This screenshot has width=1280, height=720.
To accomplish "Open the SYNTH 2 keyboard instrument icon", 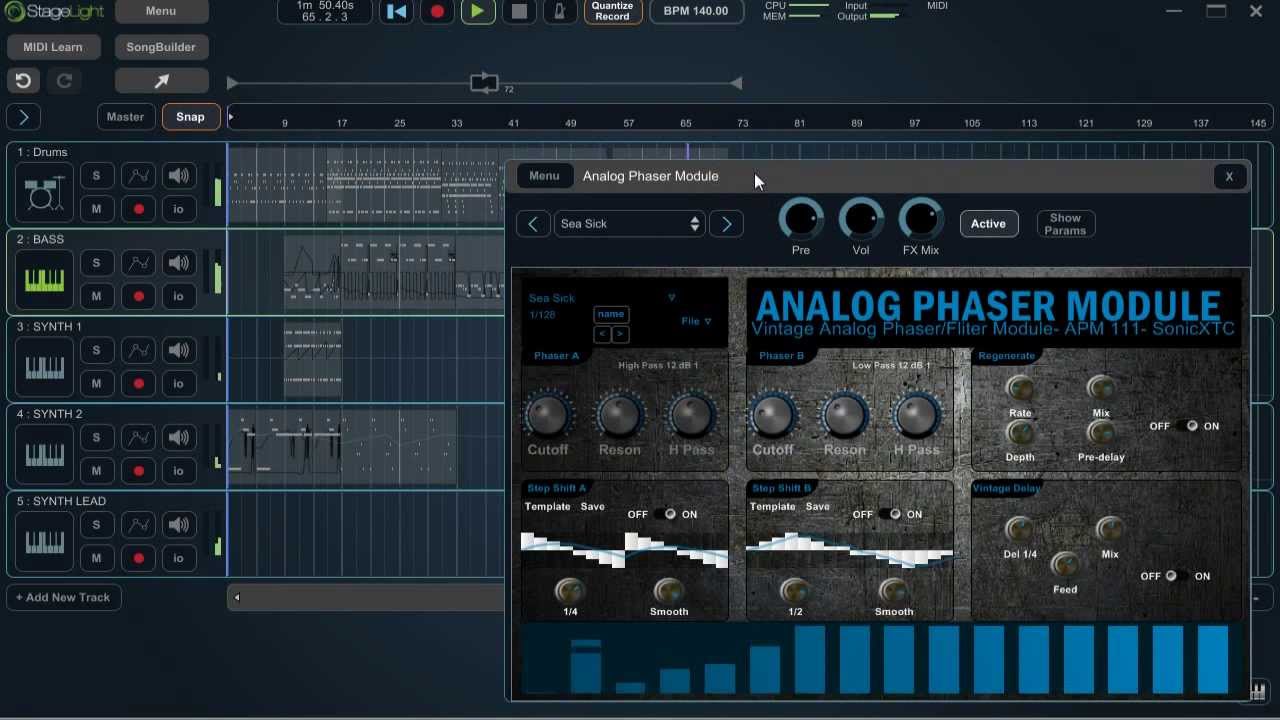I will (x=44, y=454).
